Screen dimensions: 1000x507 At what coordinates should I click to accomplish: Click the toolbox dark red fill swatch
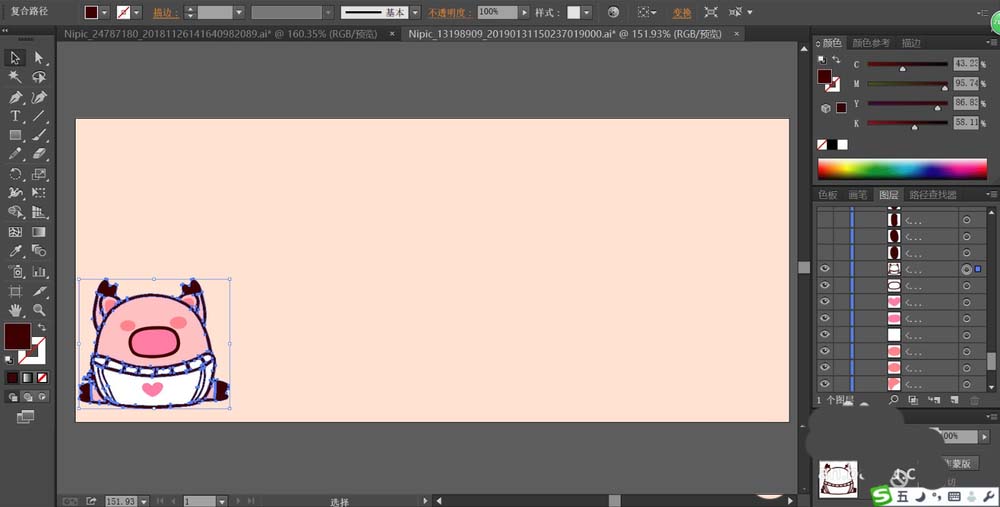pyautogui.click(x=17, y=336)
